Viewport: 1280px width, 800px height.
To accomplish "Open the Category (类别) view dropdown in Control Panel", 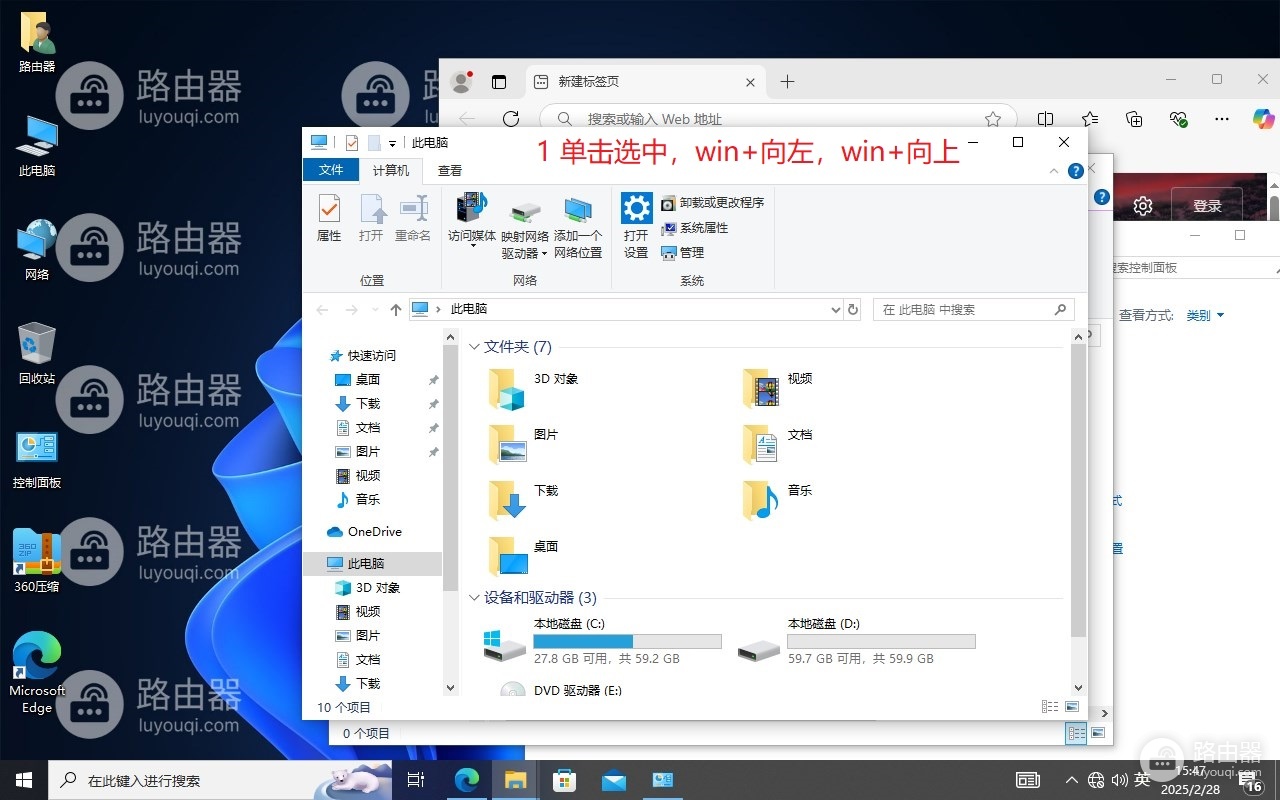I will 1205,315.
